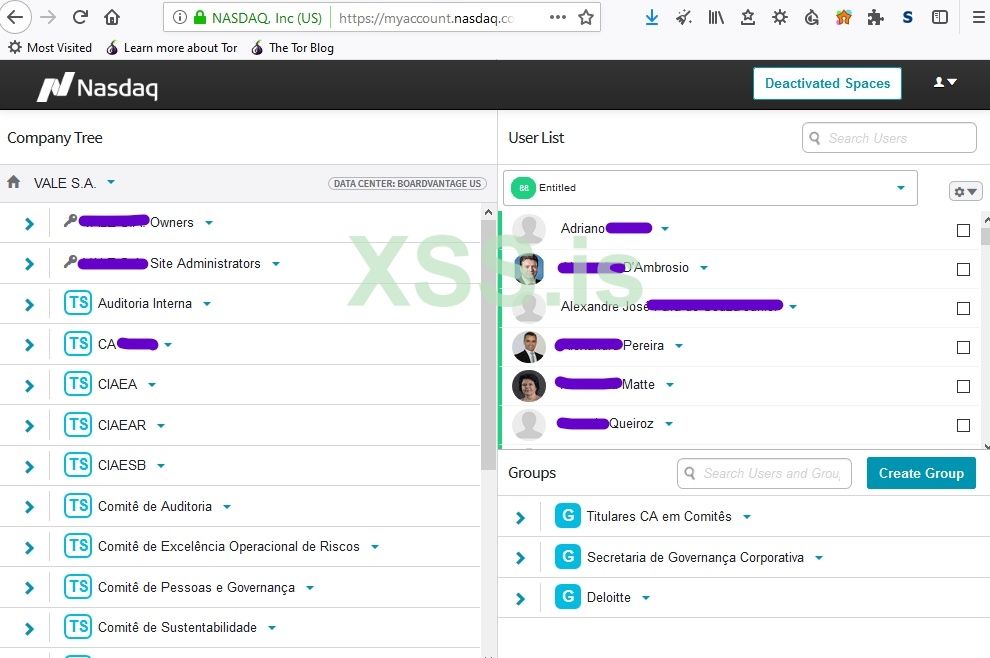Check the checkbox on Adriano's row
990x658 pixels.
pos(963,230)
